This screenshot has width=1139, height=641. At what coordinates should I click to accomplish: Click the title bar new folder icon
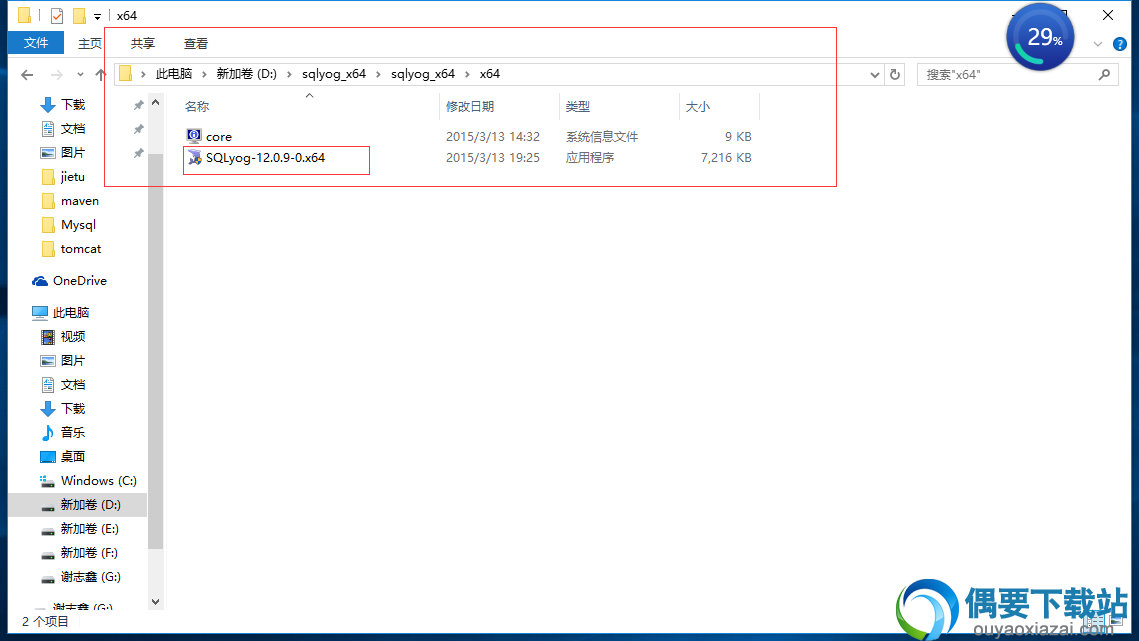click(x=79, y=15)
